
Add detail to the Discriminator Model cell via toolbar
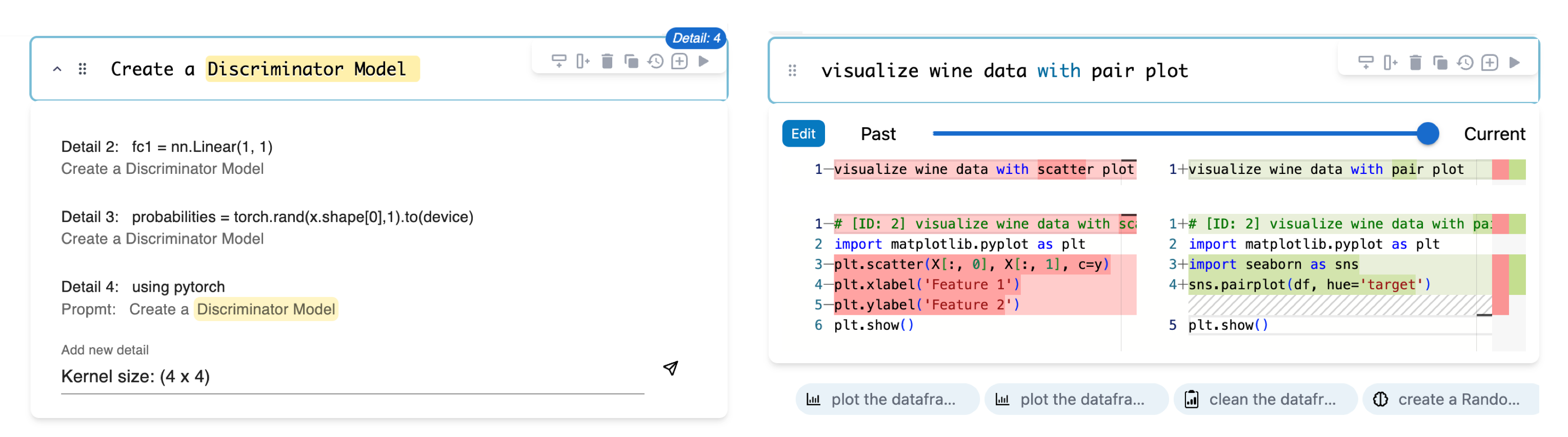679,61
